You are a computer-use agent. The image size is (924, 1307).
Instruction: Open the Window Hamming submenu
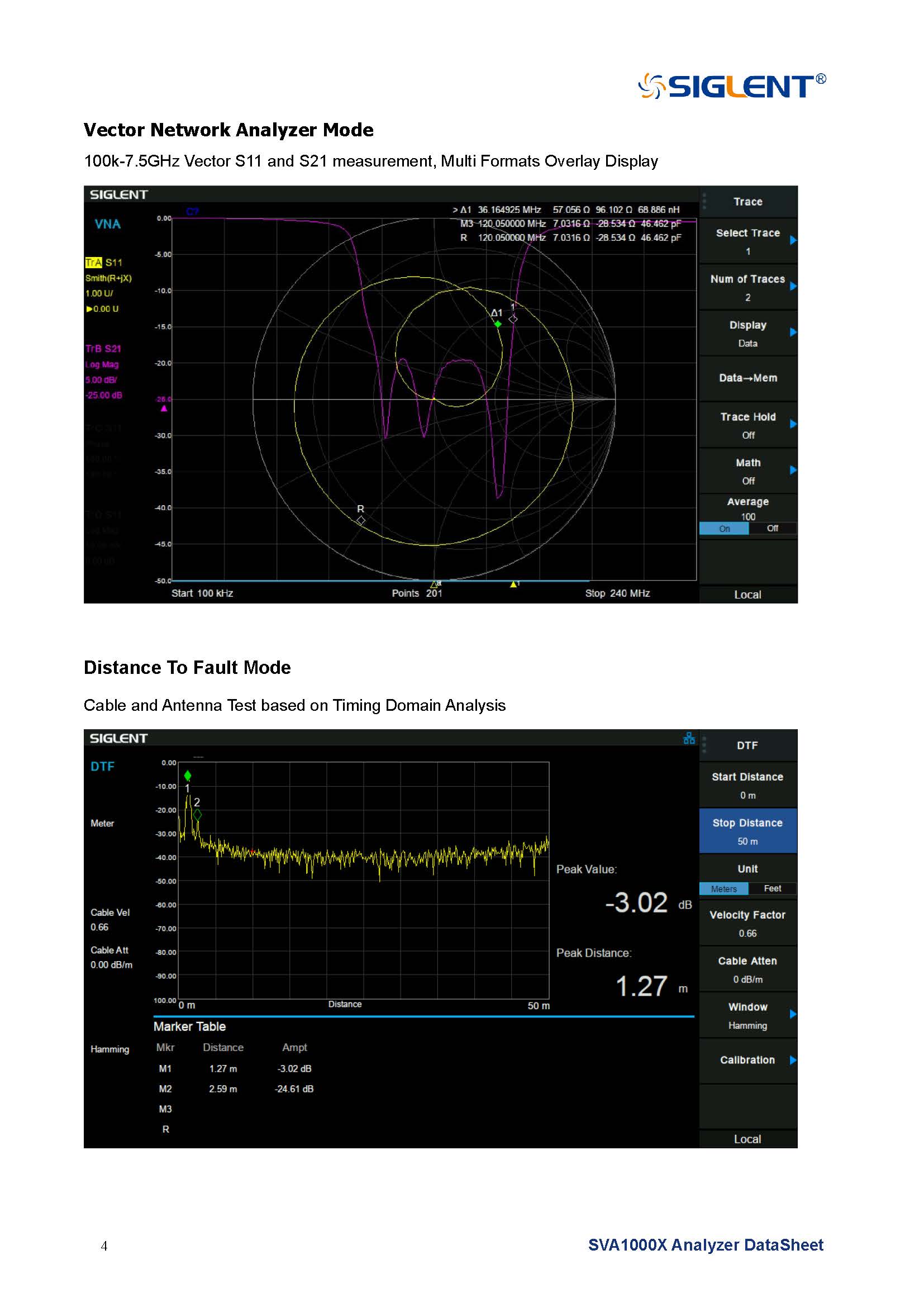(747, 1015)
